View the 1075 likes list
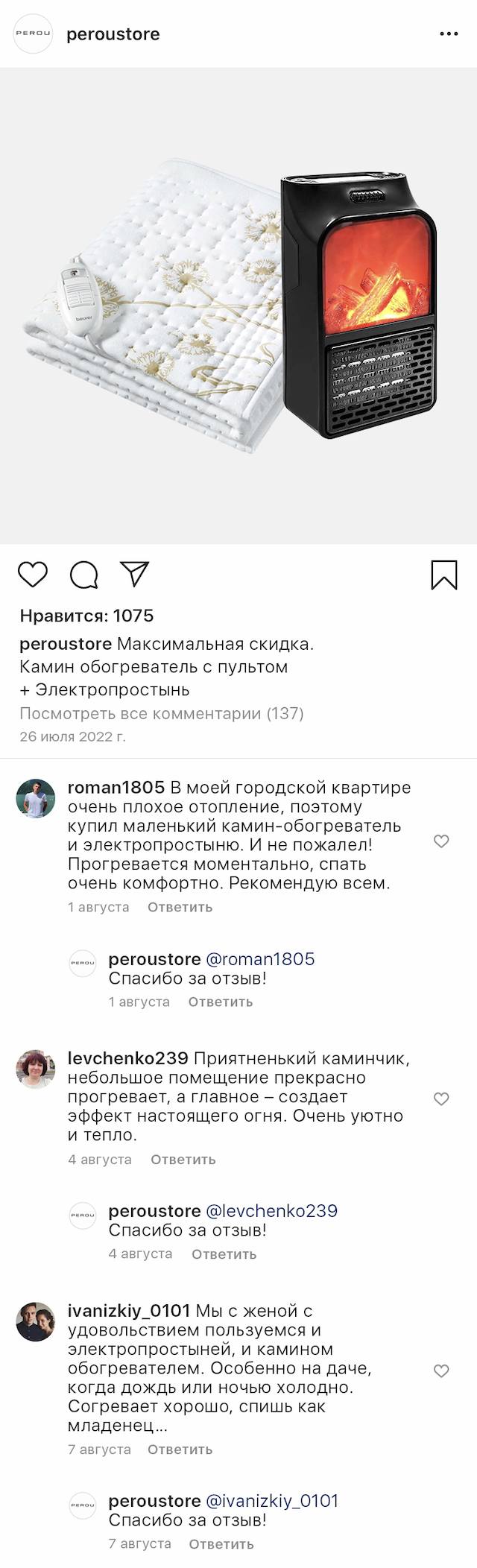477x1568 pixels. pos(86,616)
